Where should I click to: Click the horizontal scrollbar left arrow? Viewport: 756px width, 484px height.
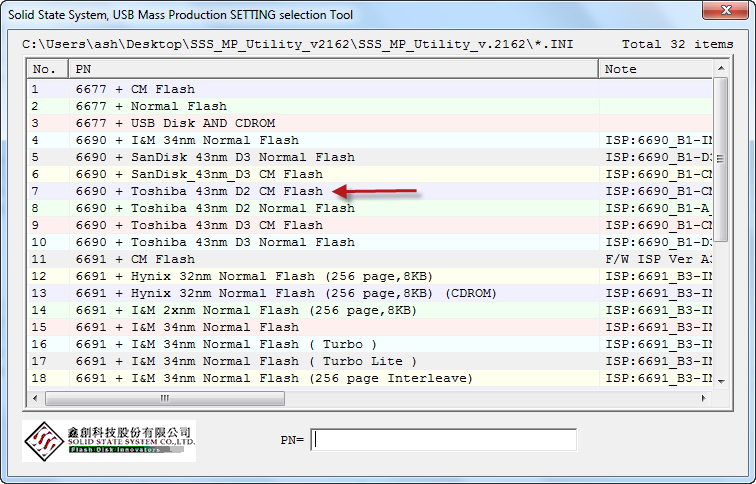click(x=35, y=398)
